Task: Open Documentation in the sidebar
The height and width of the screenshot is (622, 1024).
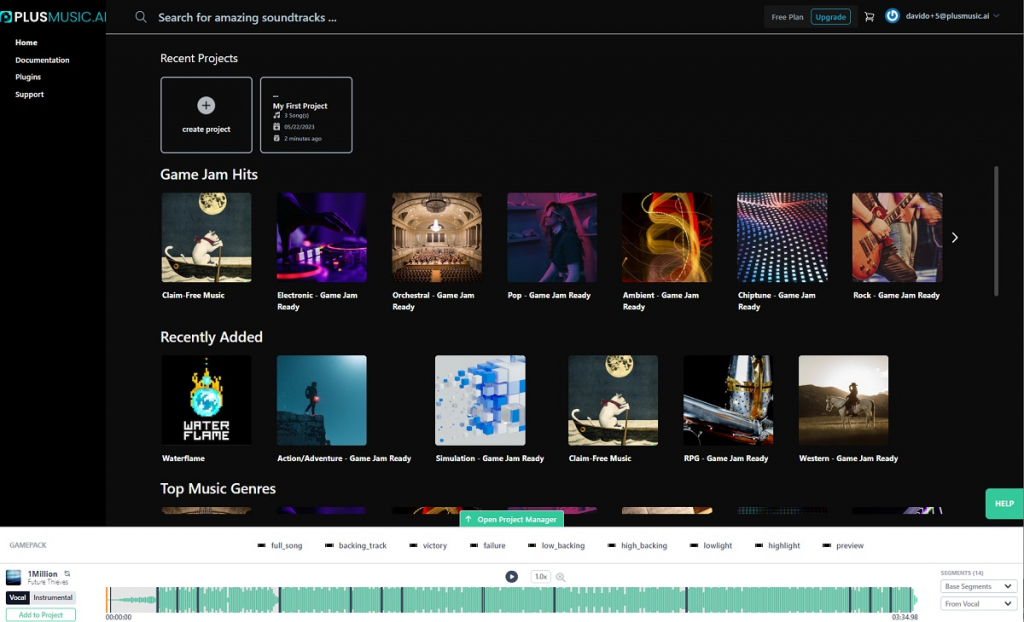Action: pyautogui.click(x=42, y=60)
